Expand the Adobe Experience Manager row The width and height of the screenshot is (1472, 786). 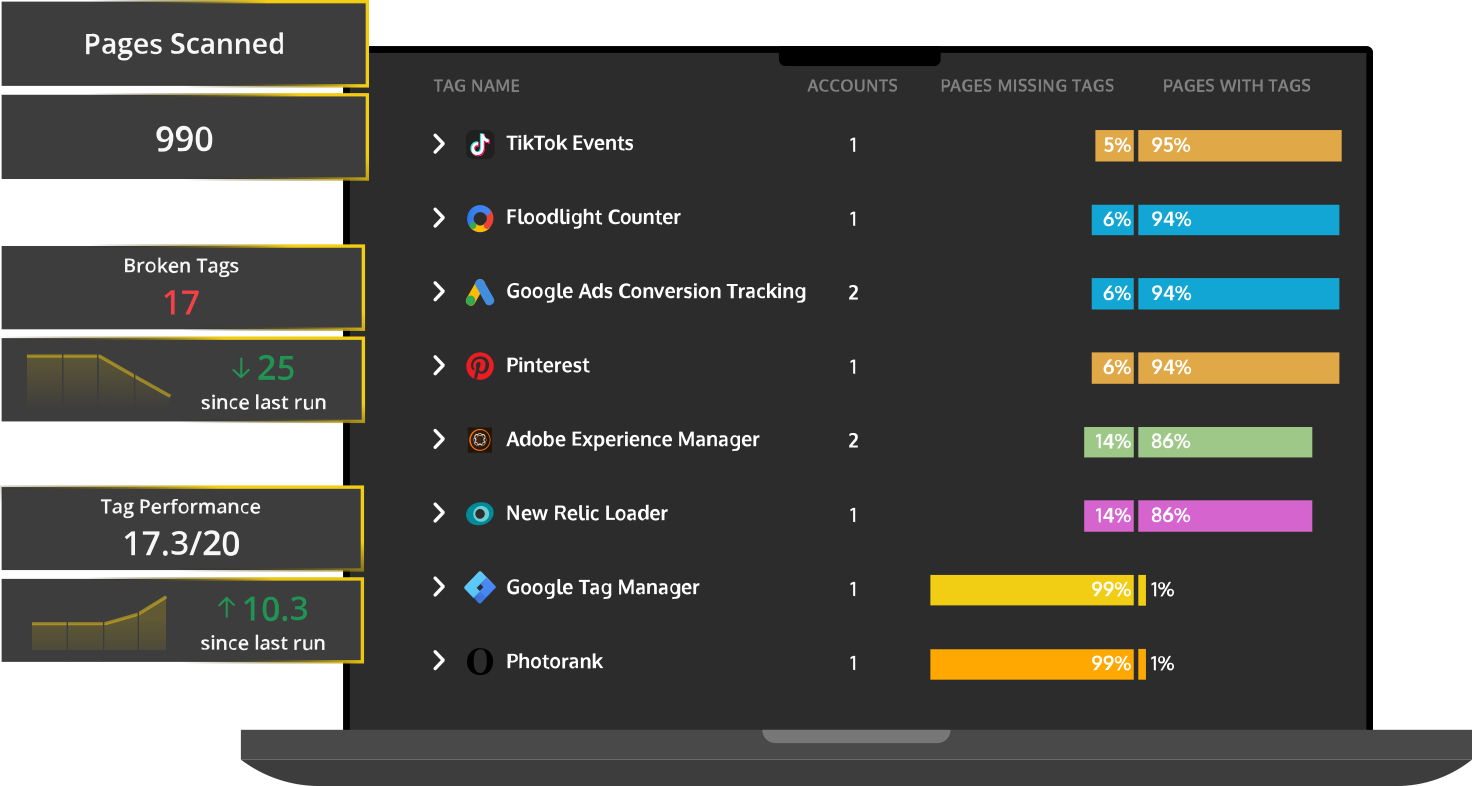[x=438, y=440]
